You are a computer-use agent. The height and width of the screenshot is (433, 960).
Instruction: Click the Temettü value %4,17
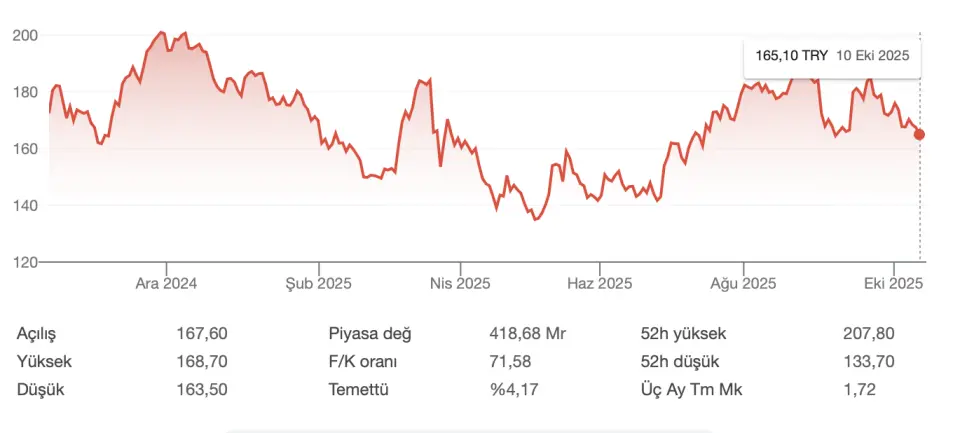point(514,389)
